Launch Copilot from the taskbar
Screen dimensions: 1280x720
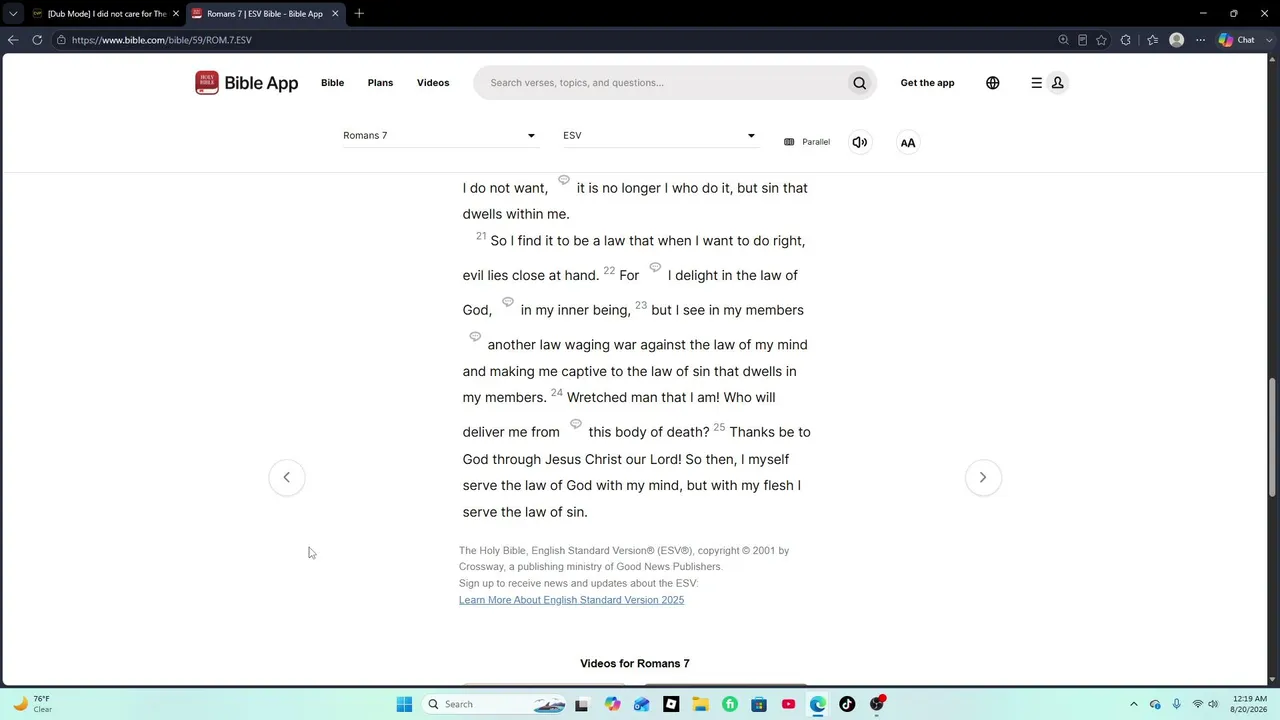(x=612, y=704)
